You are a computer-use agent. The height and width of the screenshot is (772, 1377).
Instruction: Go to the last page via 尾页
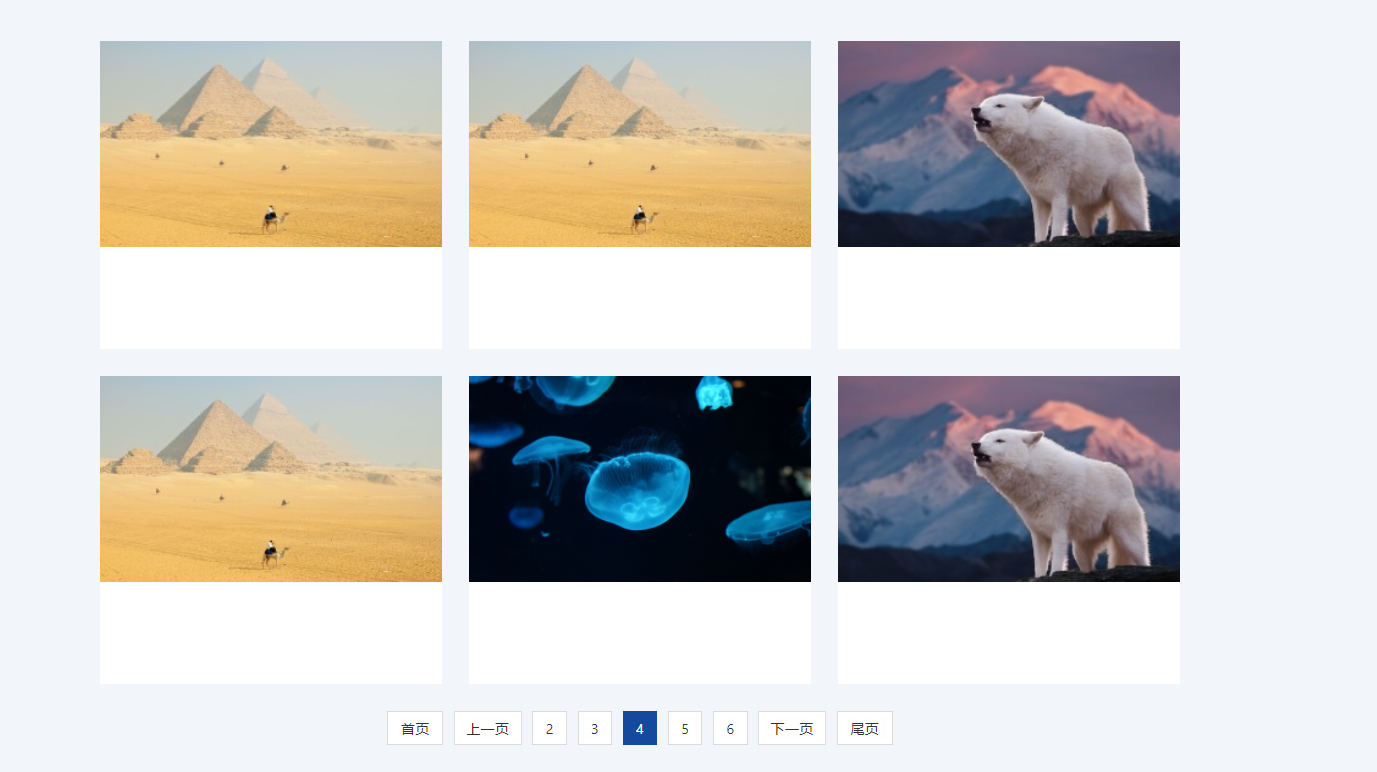865,728
